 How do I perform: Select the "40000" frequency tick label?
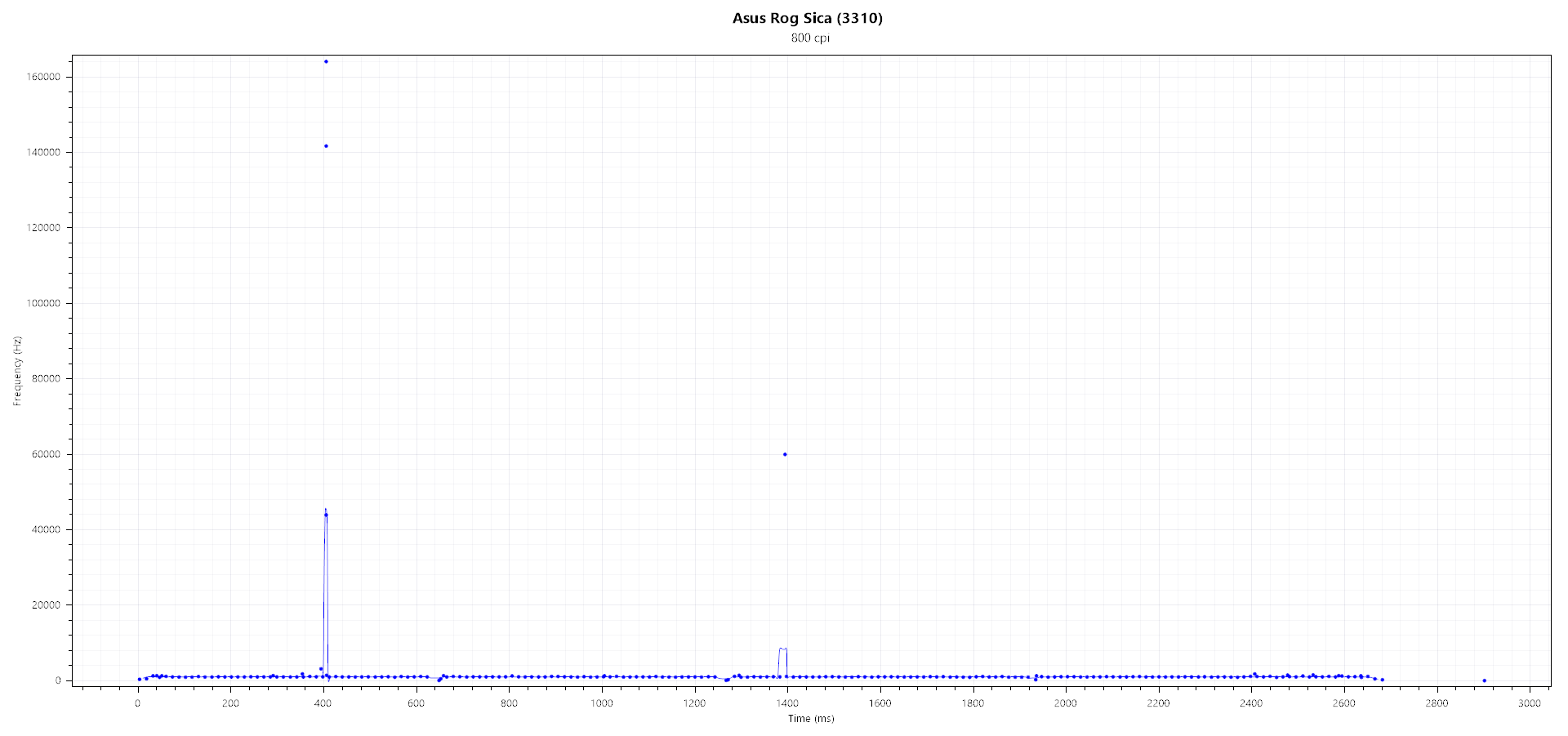click(47, 529)
